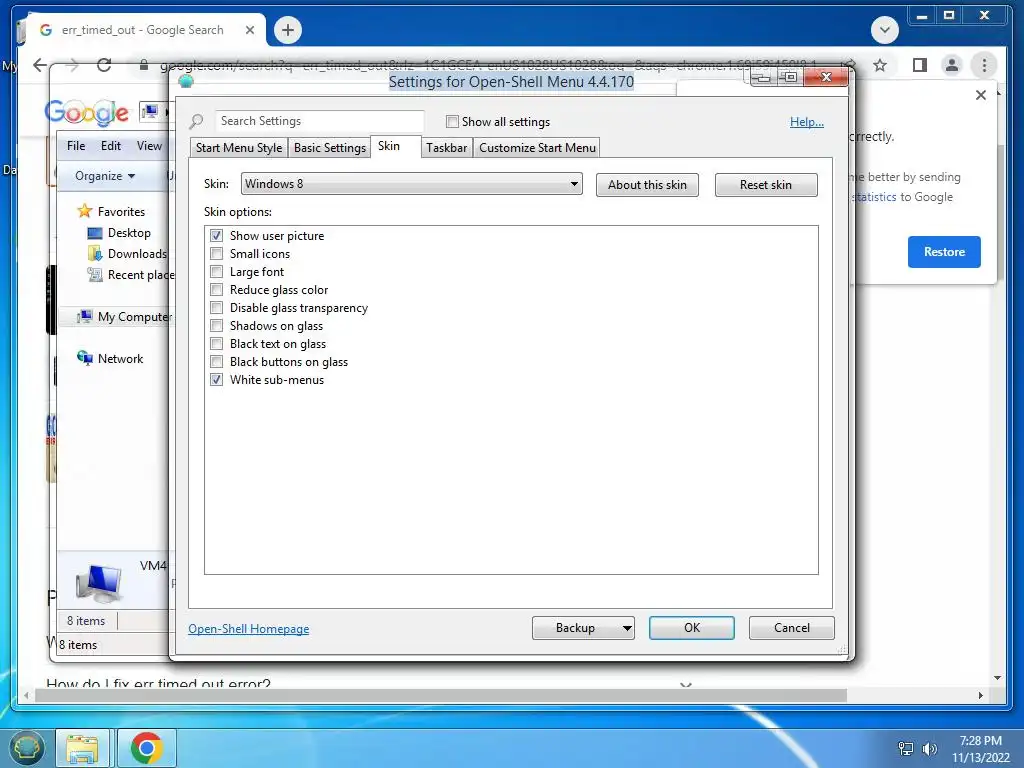Click the Google logo in Chrome
This screenshot has height=768, width=1024.
[87, 112]
